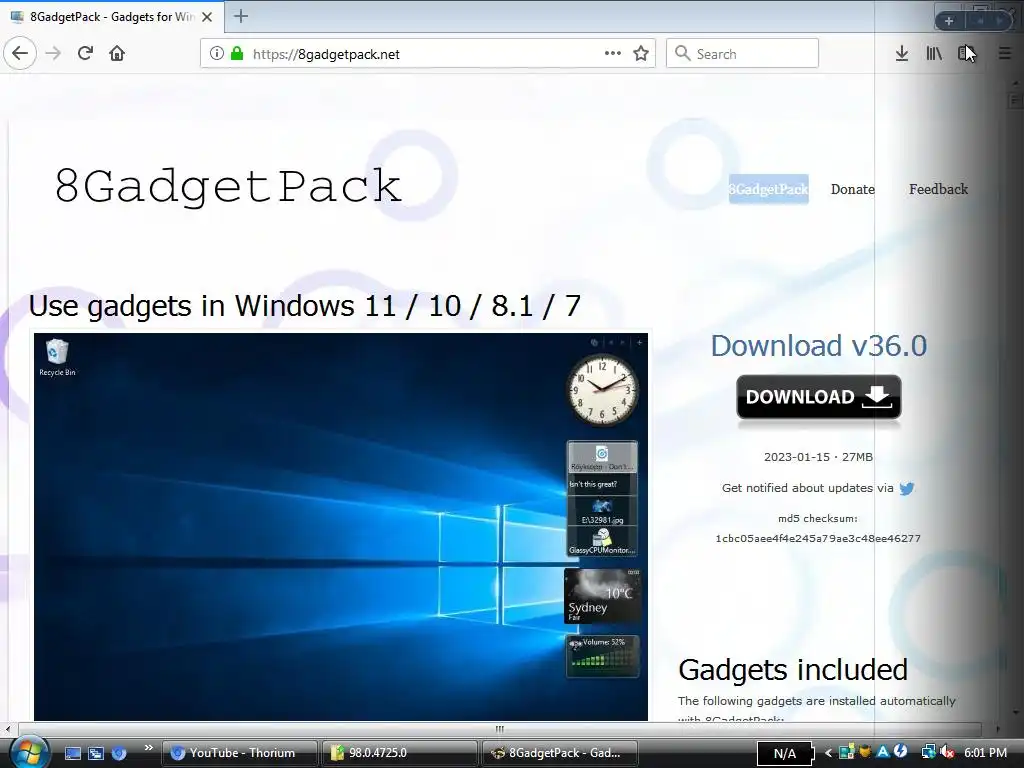Viewport: 1024px width, 768px height.
Task: Go back to the previous page
Action: click(20, 54)
